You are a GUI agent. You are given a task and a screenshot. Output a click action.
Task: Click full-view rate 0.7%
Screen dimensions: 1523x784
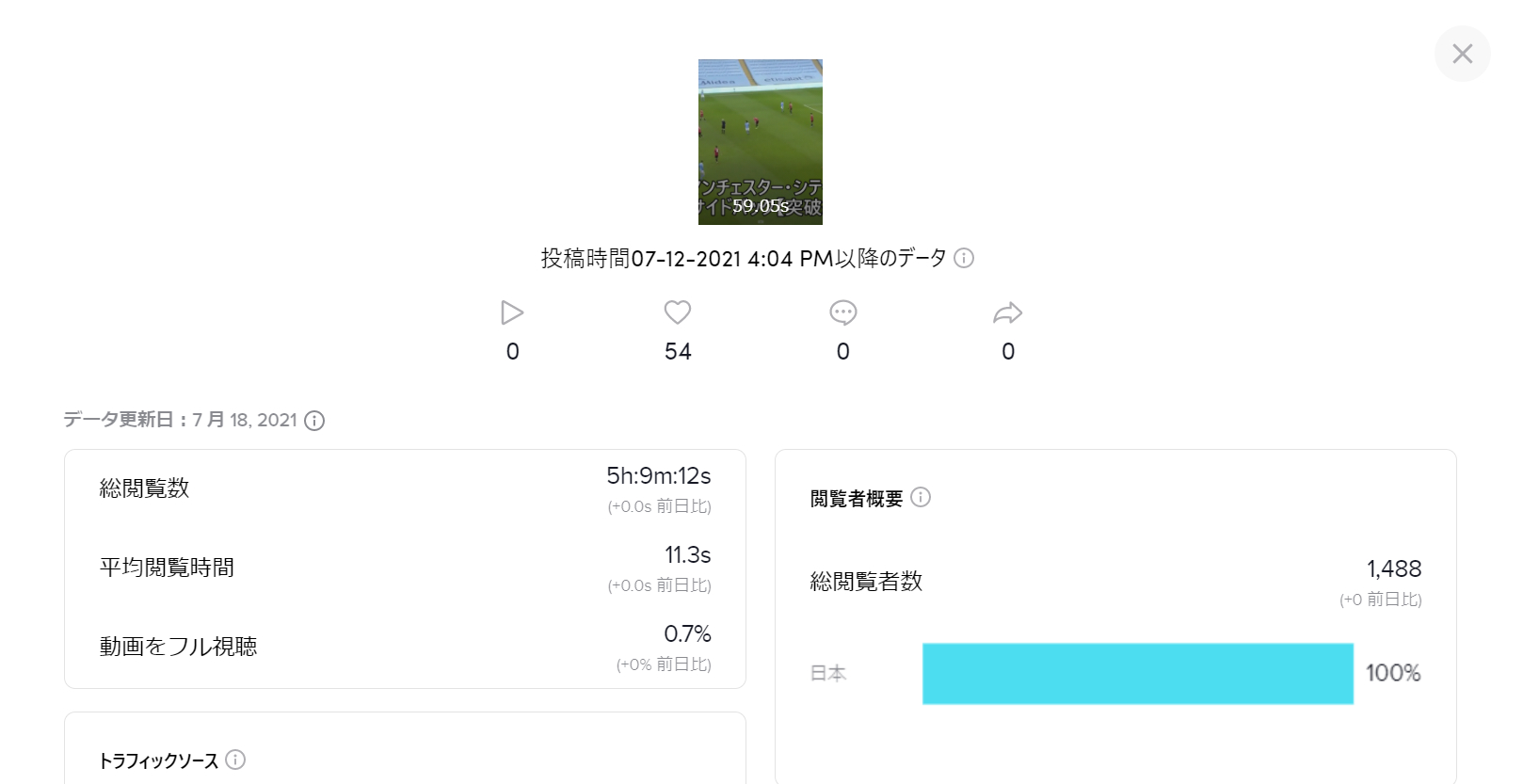point(687,634)
